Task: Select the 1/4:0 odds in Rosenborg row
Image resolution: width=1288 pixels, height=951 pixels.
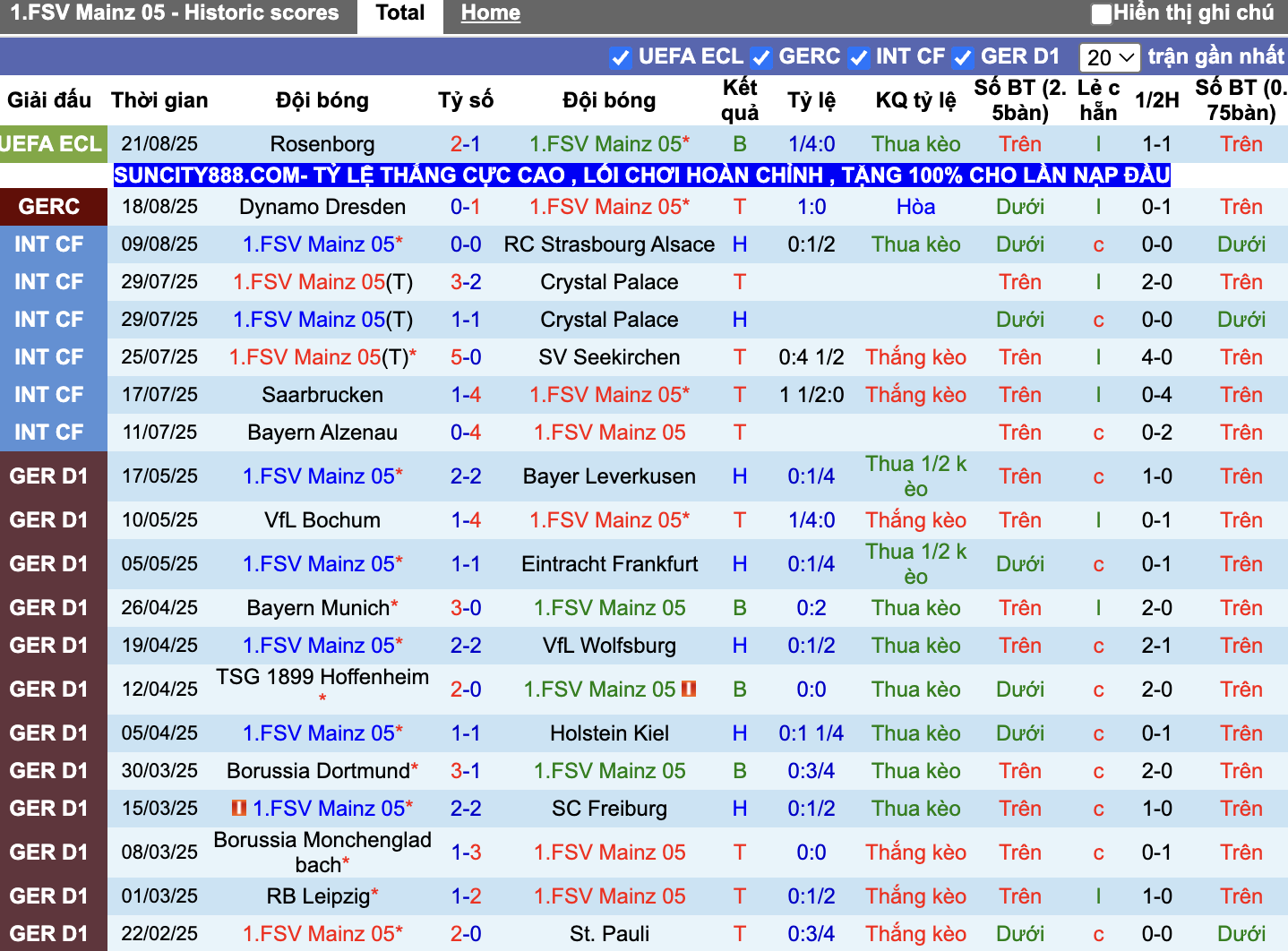Action: pyautogui.click(x=811, y=144)
